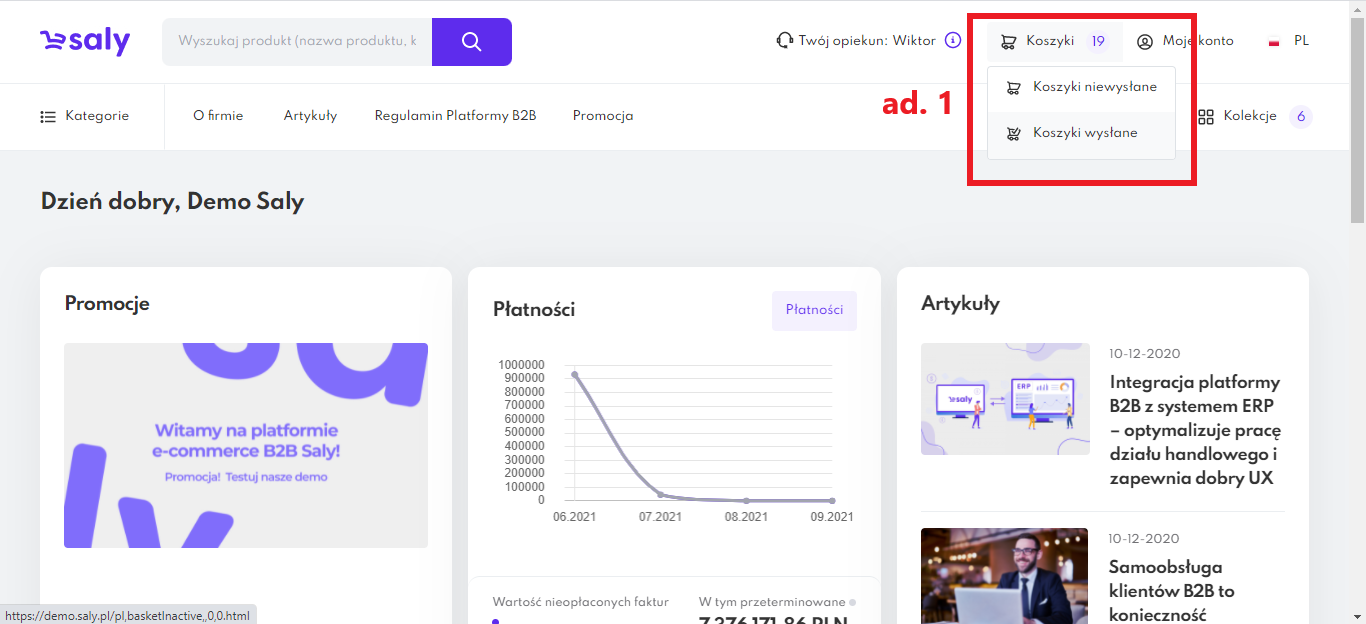The height and width of the screenshot is (624, 1366).
Task: Click the Kolekcje grid icon
Action: [1206, 116]
